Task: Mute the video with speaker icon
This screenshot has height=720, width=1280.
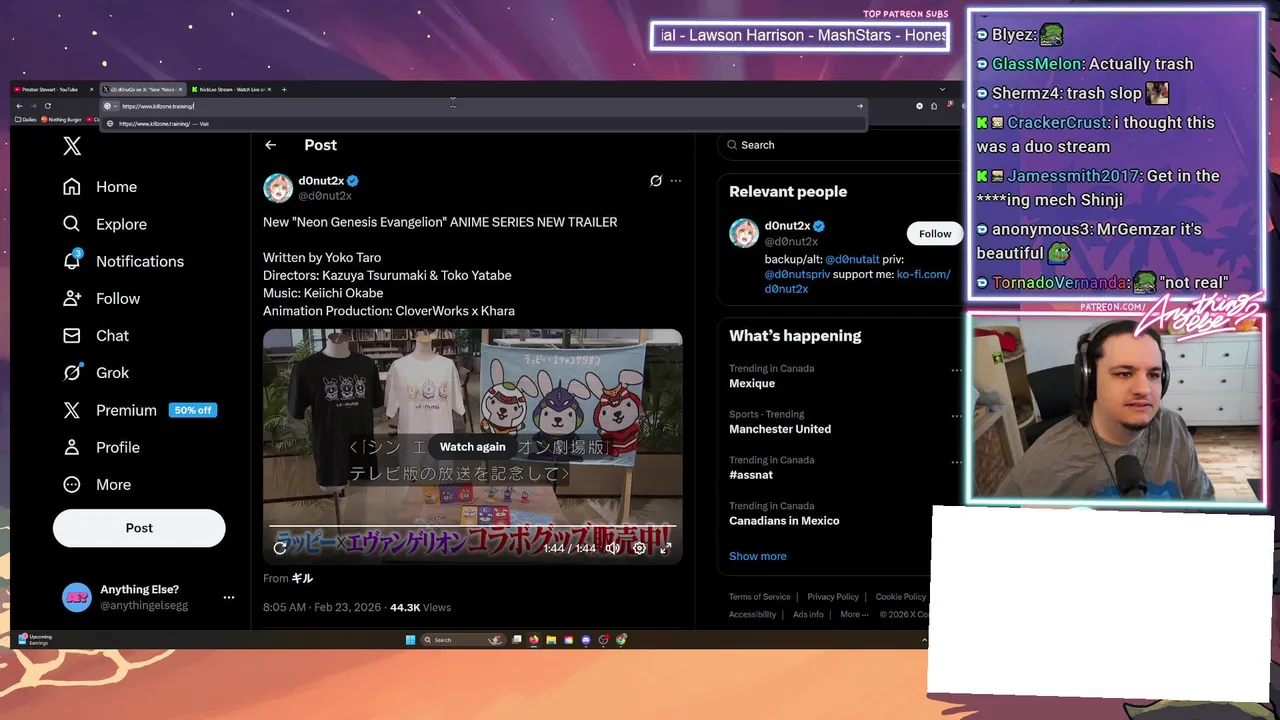Action: tap(613, 548)
